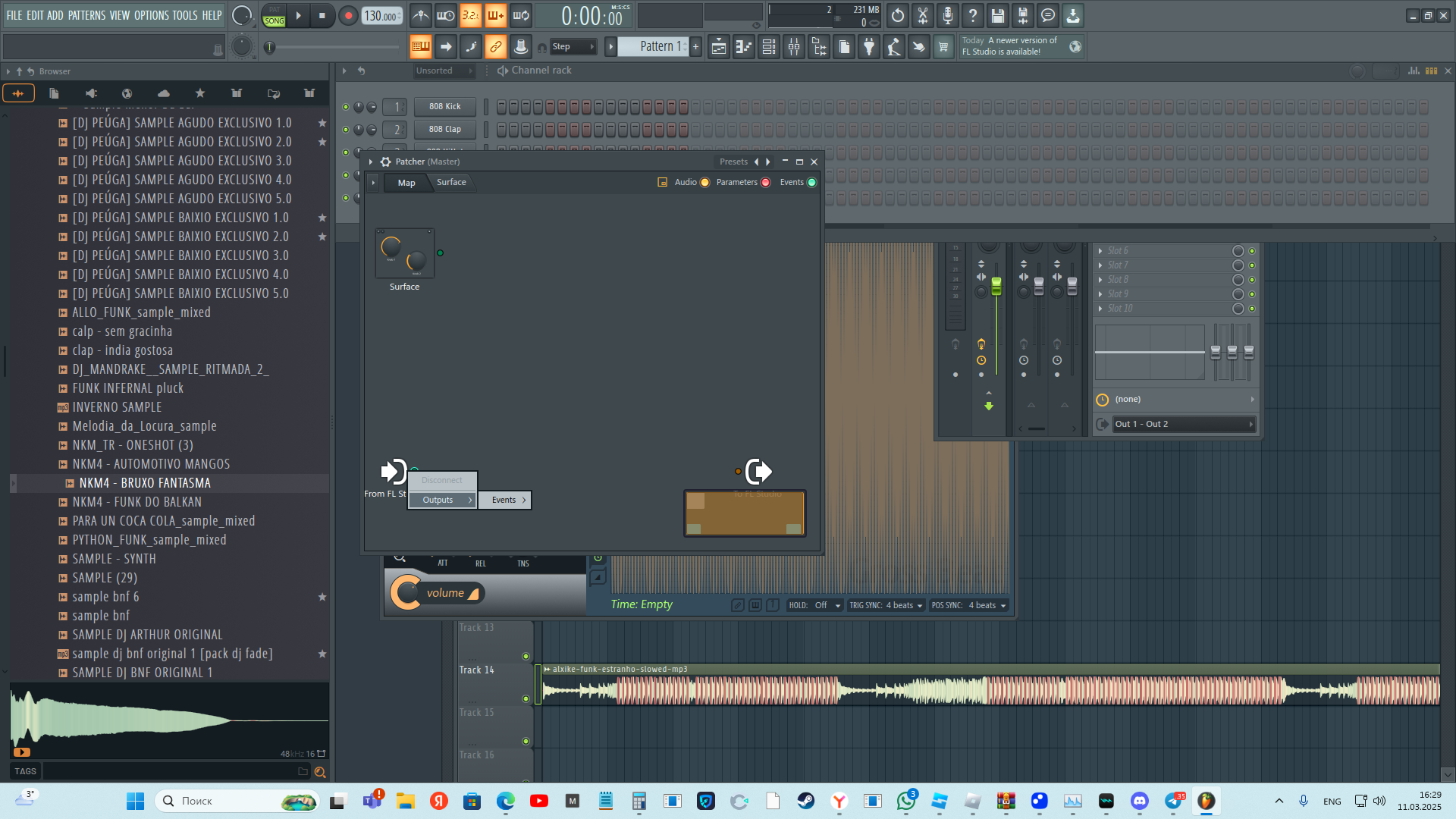Mute the 808 Kick channel
Viewport: 1456px width, 819px height.
point(346,107)
